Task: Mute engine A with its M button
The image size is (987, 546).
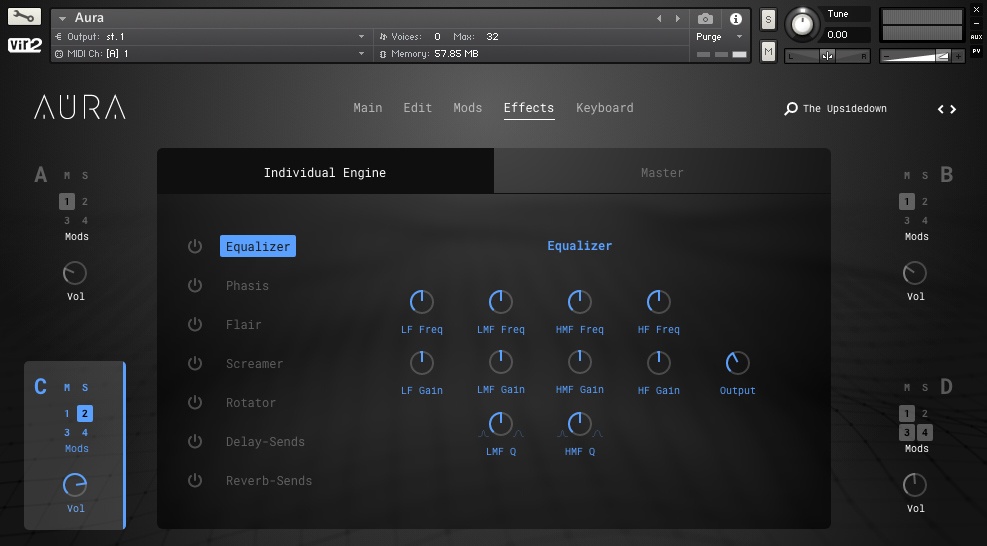Action: (x=67, y=176)
